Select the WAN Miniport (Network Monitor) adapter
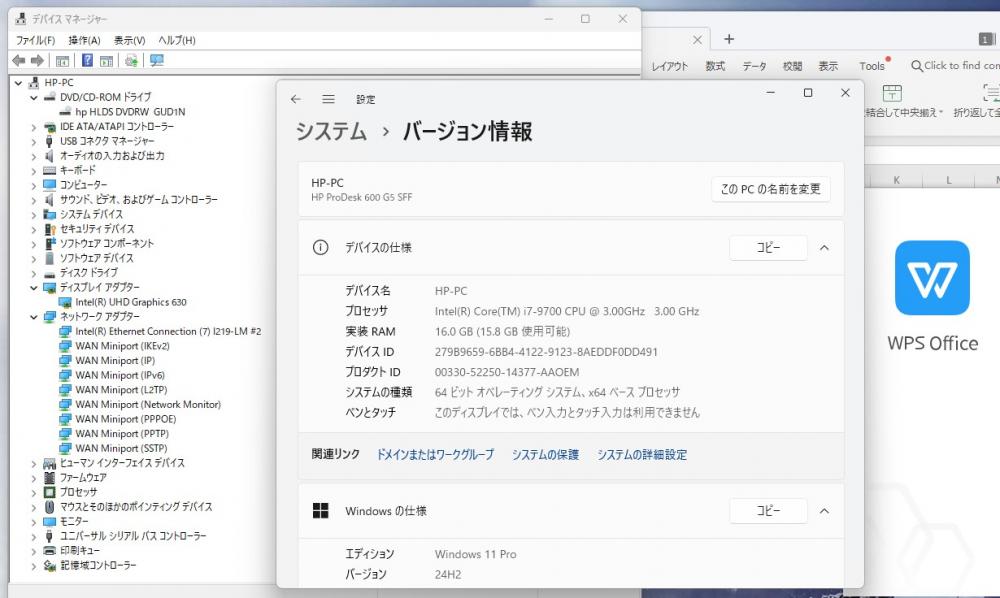Image resolution: width=1000 pixels, height=598 pixels. tap(148, 405)
